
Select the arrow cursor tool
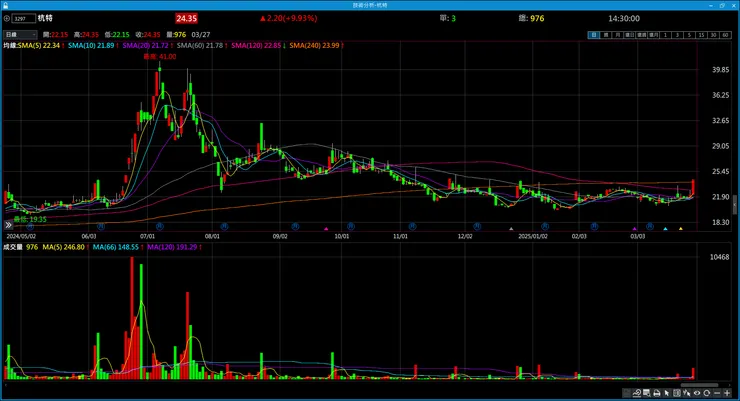tap(667, 393)
